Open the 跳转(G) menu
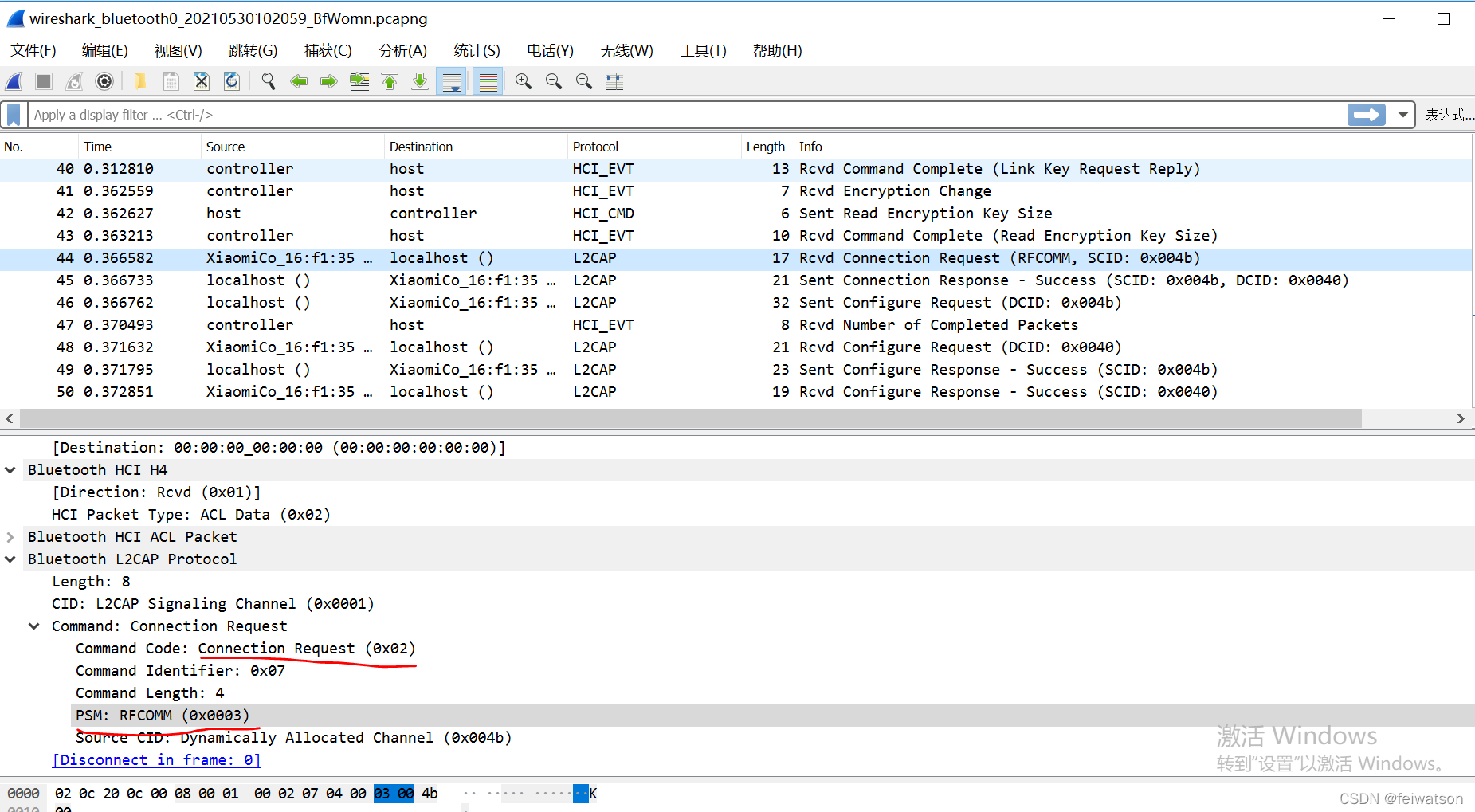 253,50
